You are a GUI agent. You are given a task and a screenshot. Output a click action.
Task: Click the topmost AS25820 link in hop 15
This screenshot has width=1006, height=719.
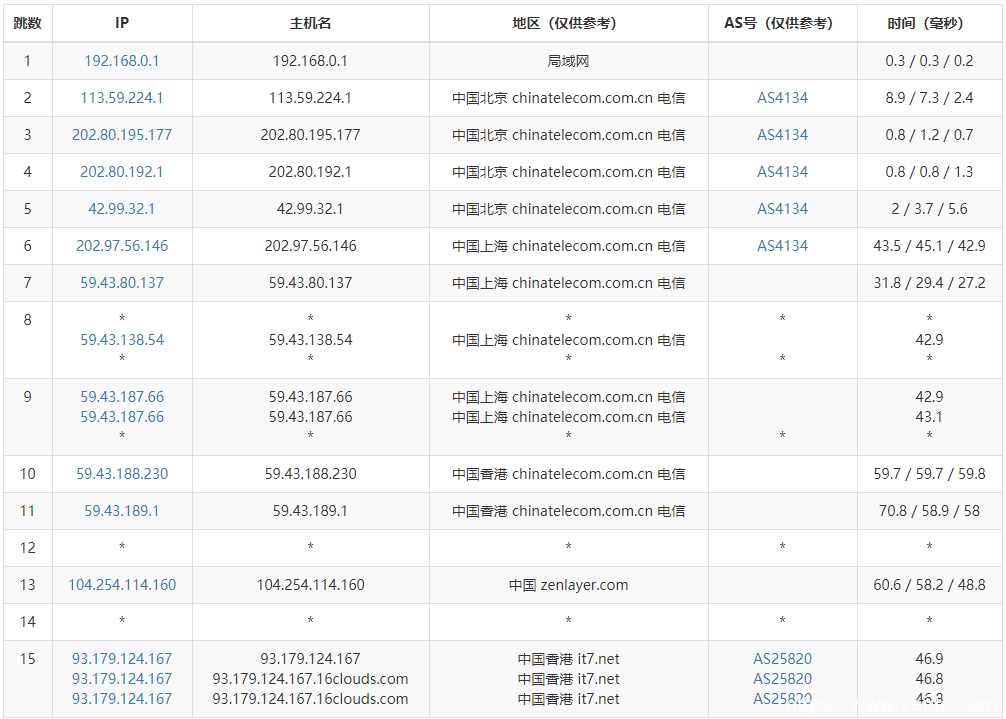(782, 659)
